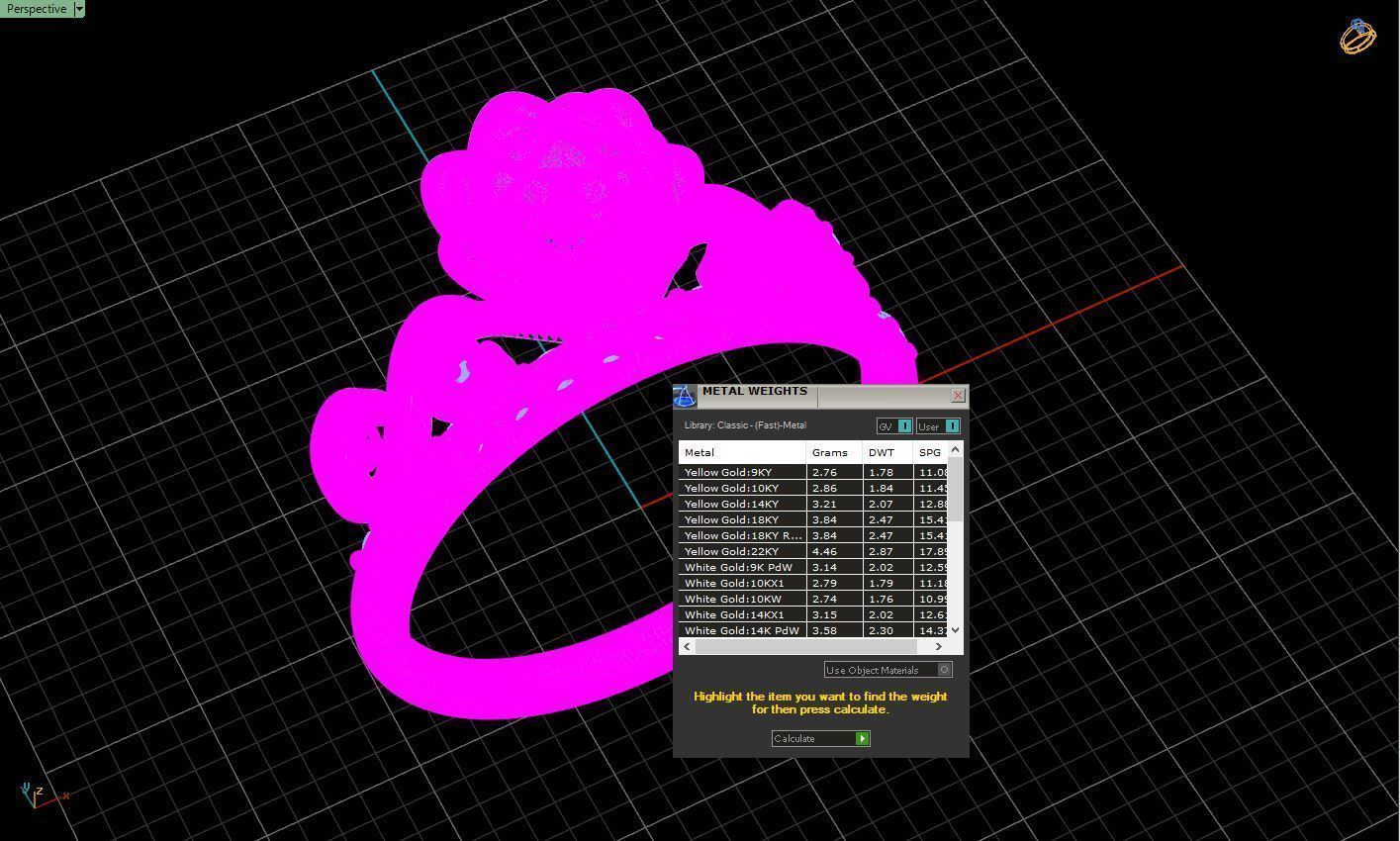1400x841 pixels.
Task: Click the XYZ axis indicator icon
Action: (x=36, y=794)
